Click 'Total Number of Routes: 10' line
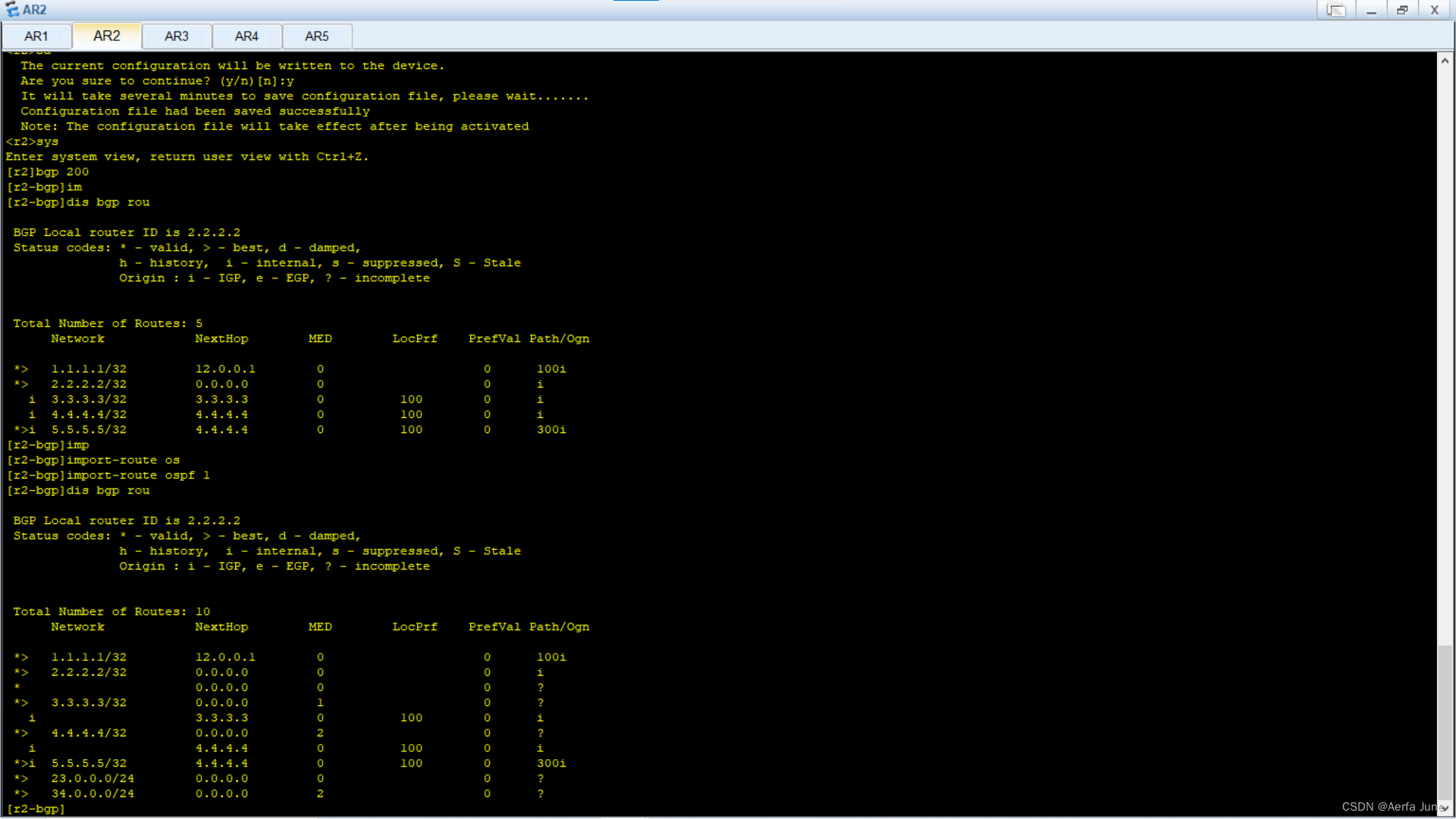The width and height of the screenshot is (1456, 819). point(111,612)
